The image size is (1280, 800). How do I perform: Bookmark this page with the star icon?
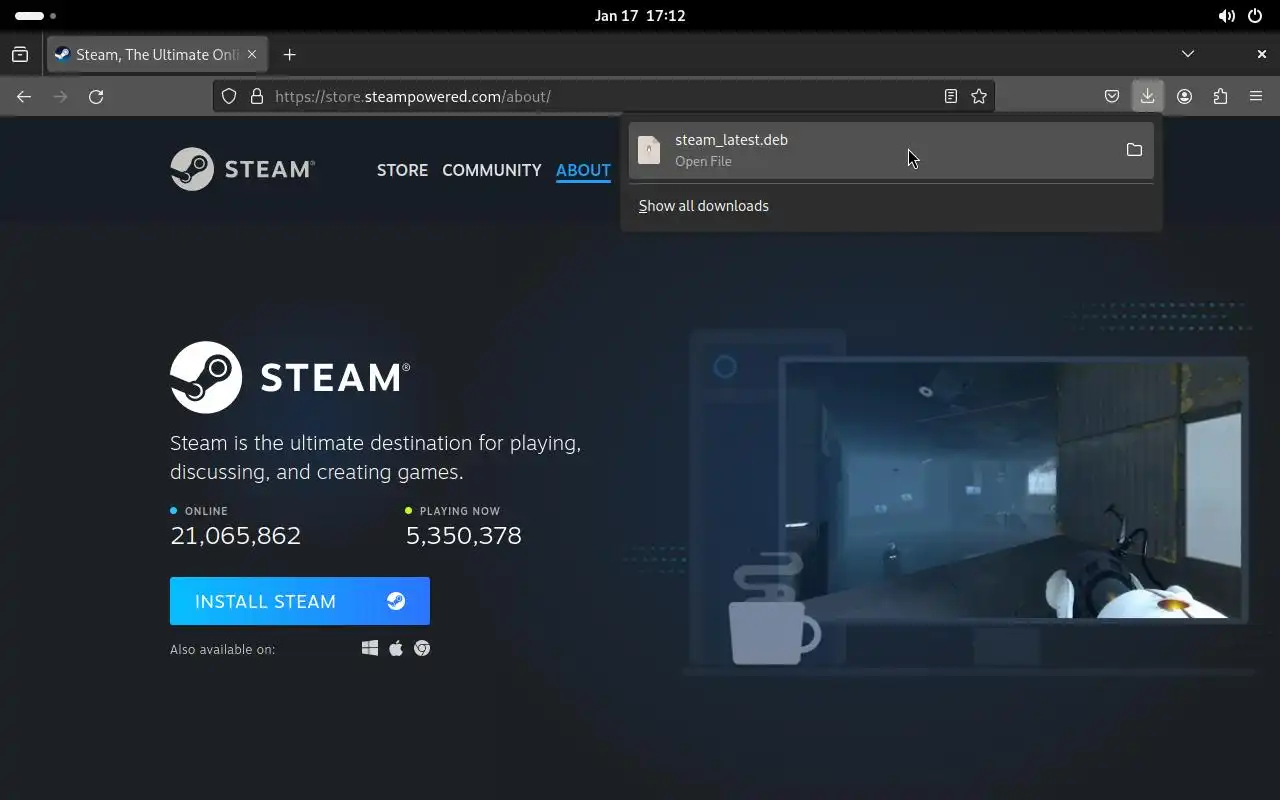pos(979,96)
